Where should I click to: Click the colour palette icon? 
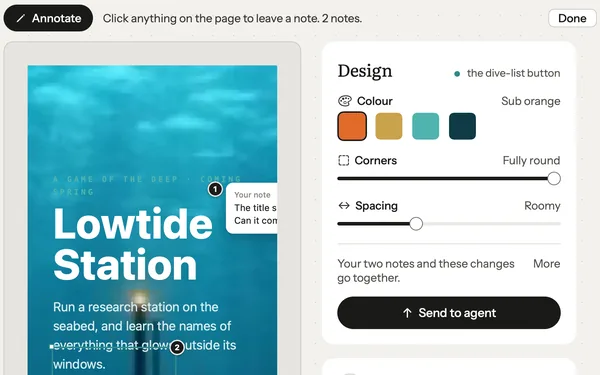pyautogui.click(x=345, y=101)
